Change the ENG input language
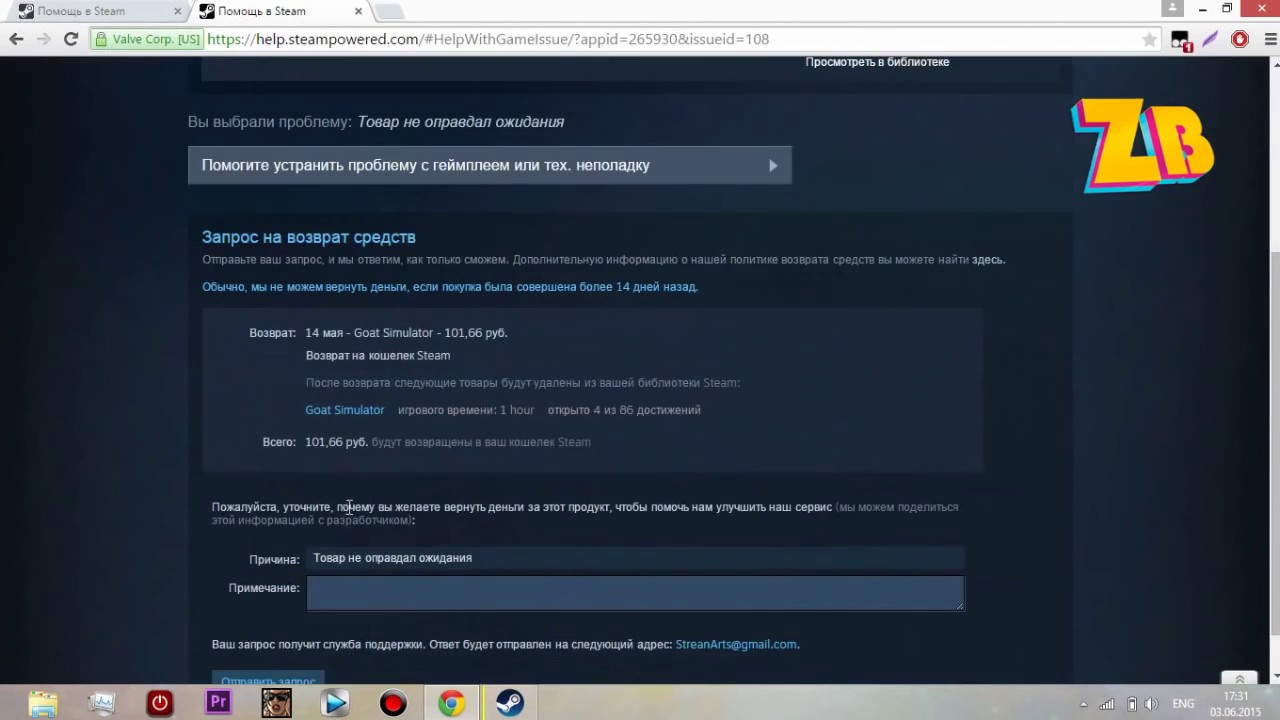 tap(1183, 704)
